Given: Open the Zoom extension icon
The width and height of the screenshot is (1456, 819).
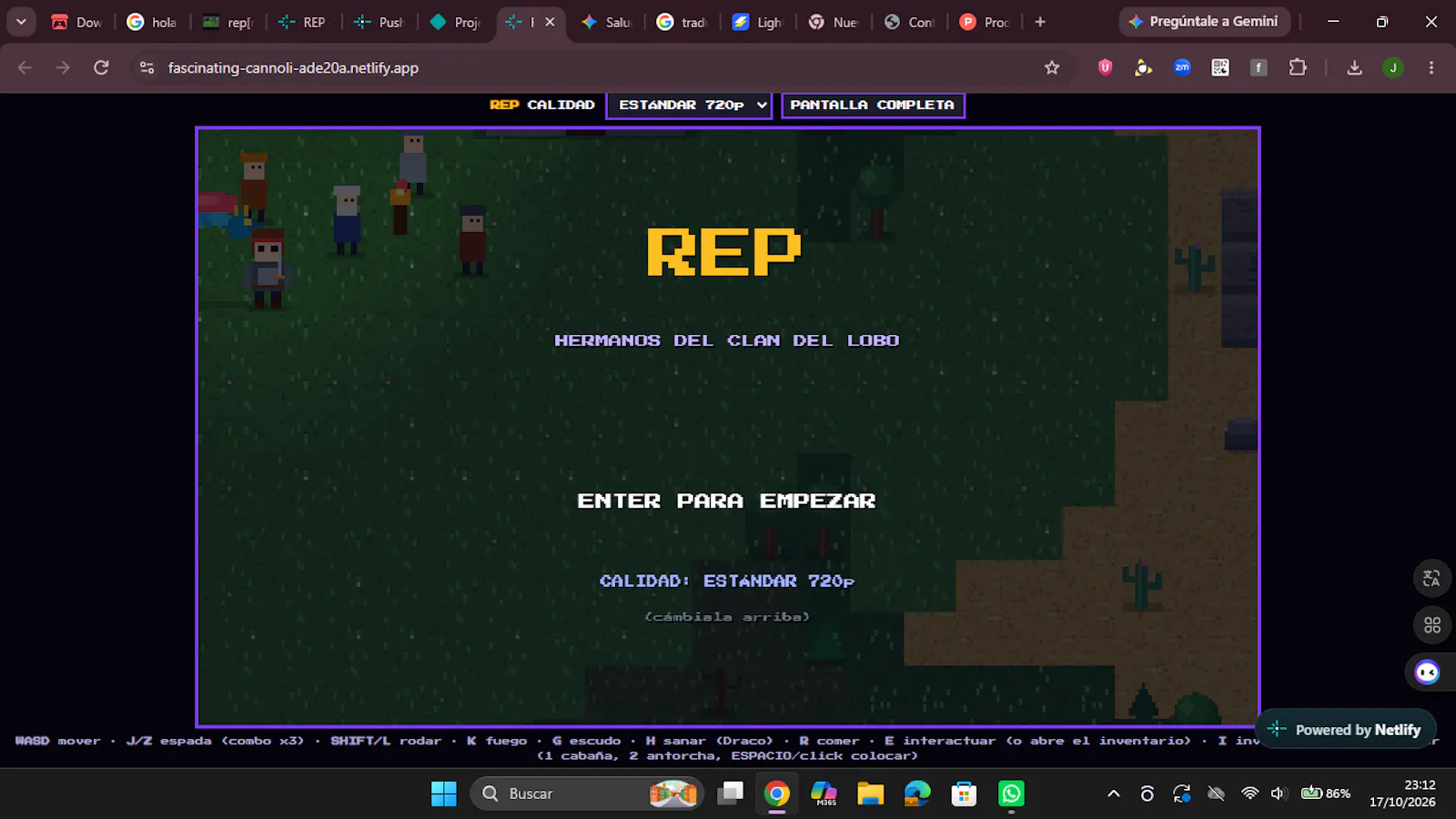Looking at the screenshot, I should (x=1182, y=67).
